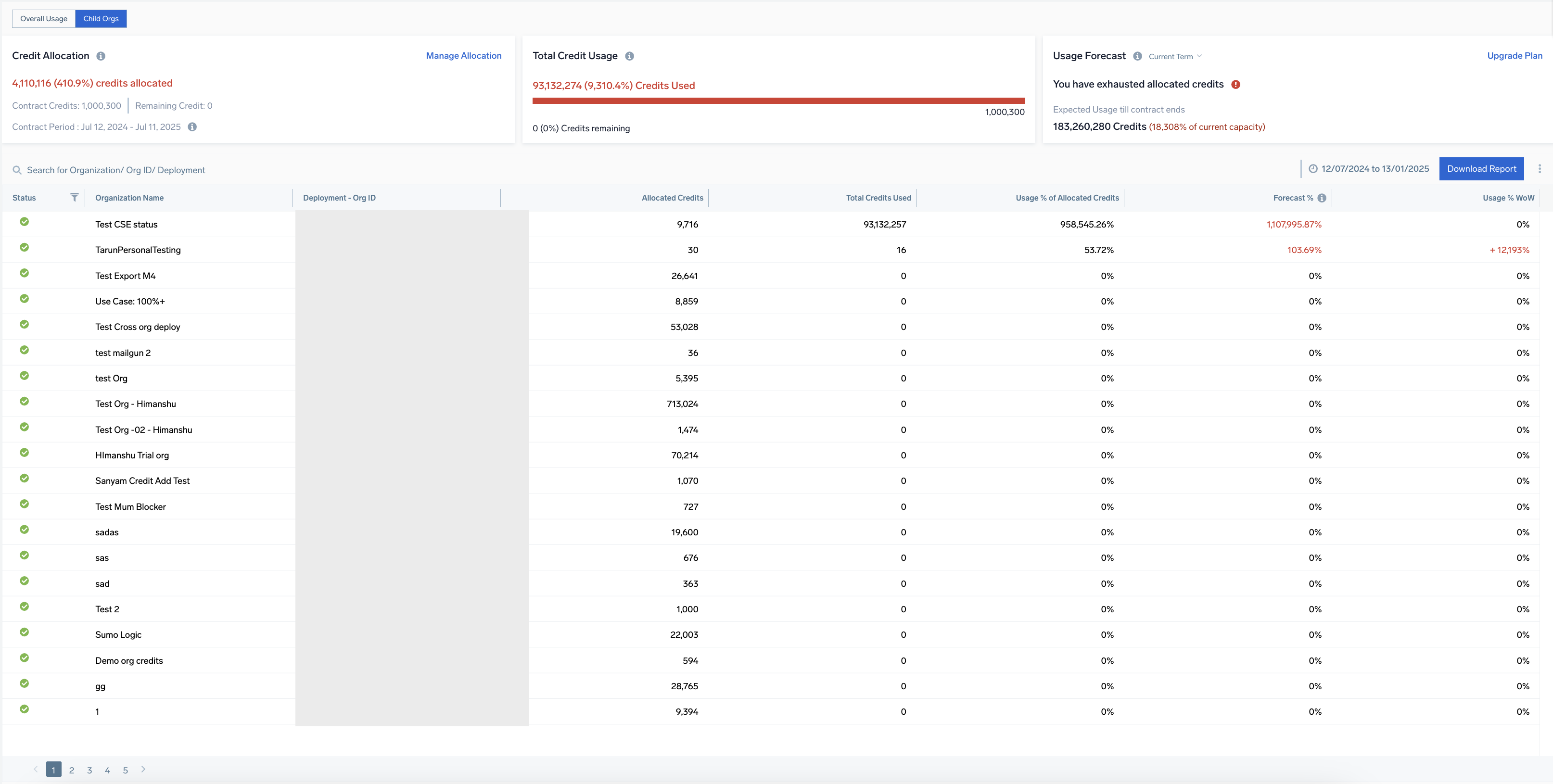Focus the organization search field

[x=116, y=171]
